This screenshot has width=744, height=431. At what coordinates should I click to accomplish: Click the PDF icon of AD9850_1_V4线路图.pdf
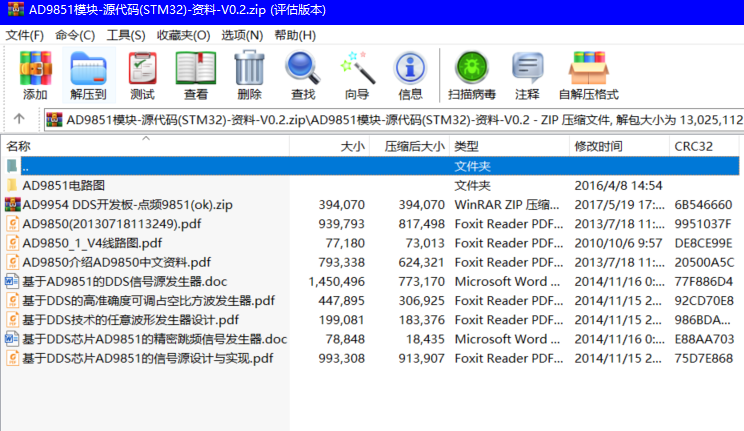12,243
